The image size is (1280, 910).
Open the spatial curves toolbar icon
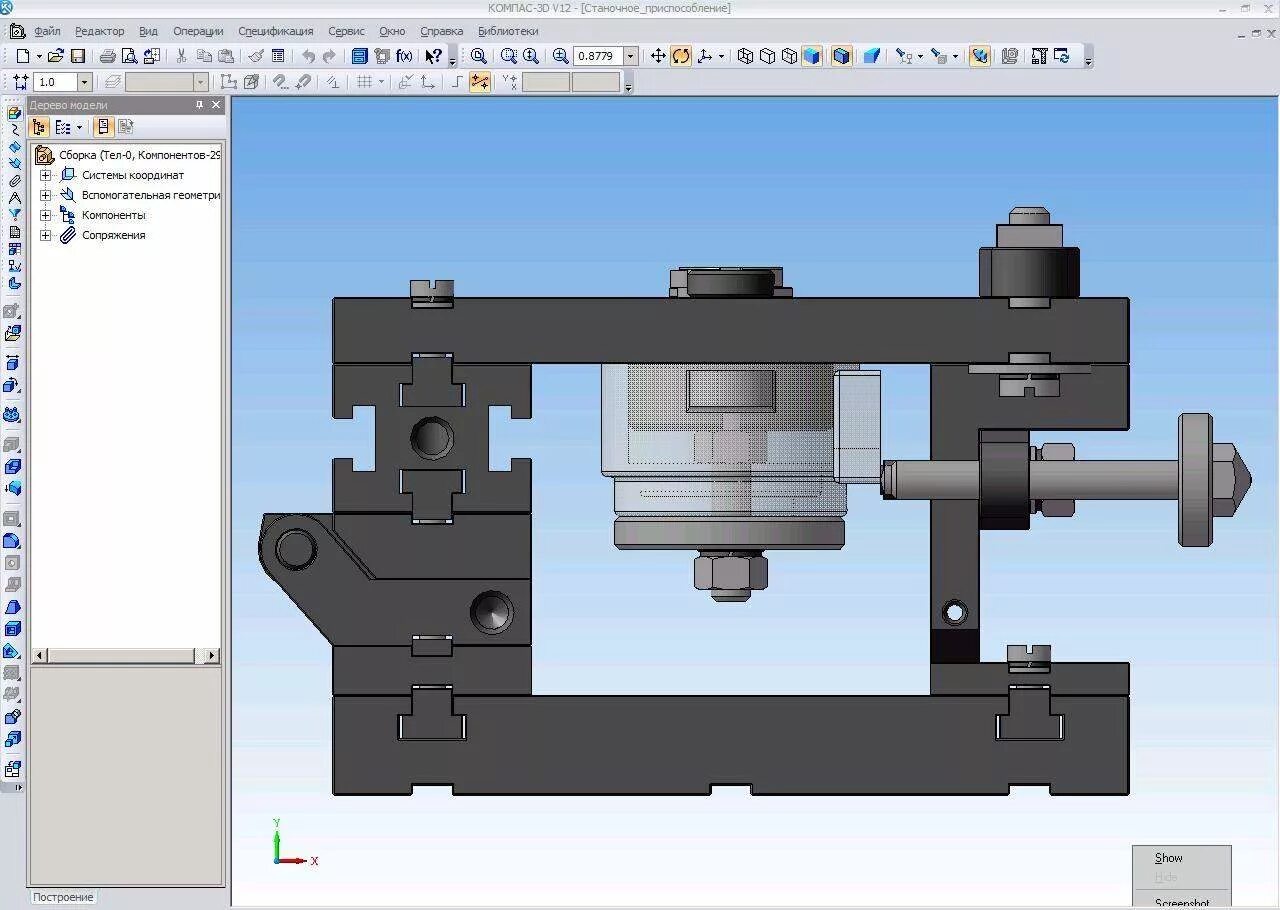14,130
